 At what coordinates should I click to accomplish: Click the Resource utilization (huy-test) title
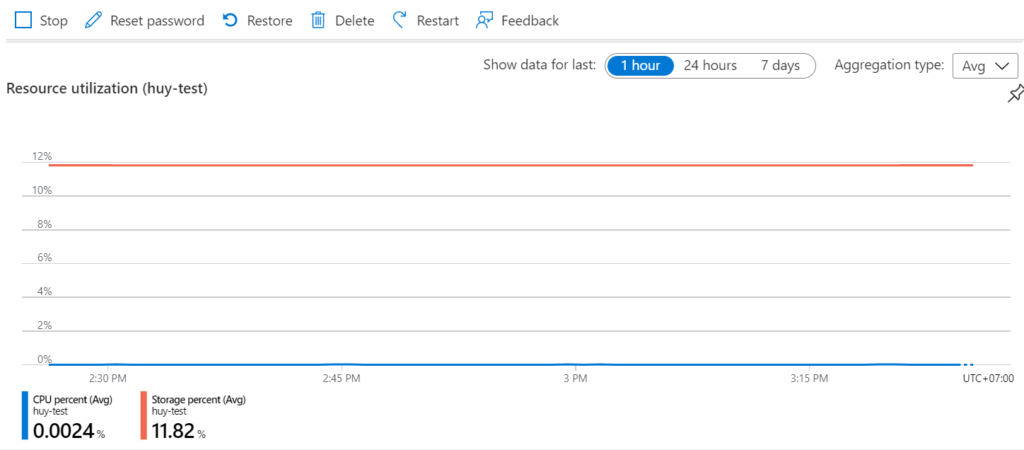pos(106,89)
